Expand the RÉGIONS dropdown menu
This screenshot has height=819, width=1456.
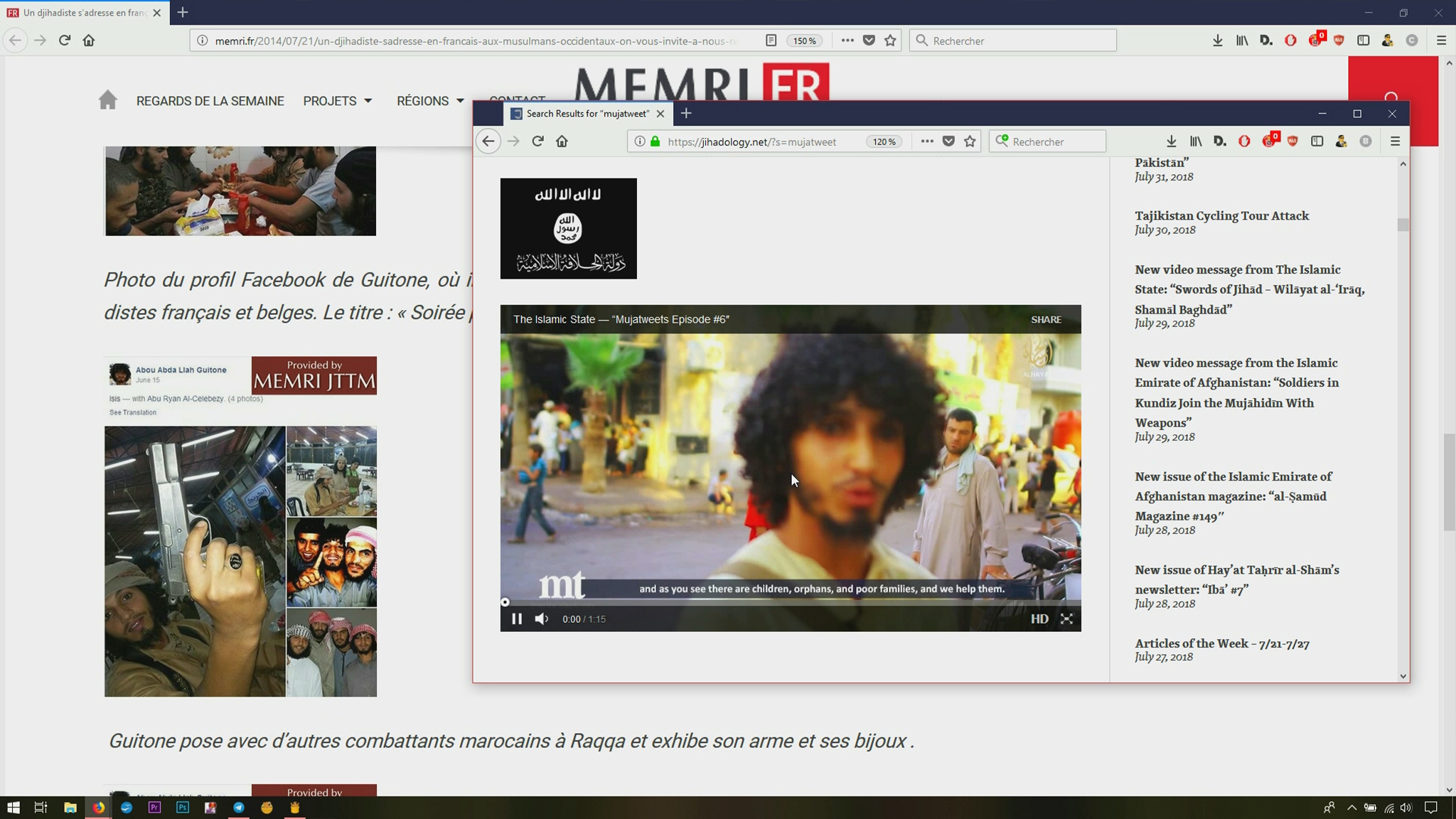(430, 101)
